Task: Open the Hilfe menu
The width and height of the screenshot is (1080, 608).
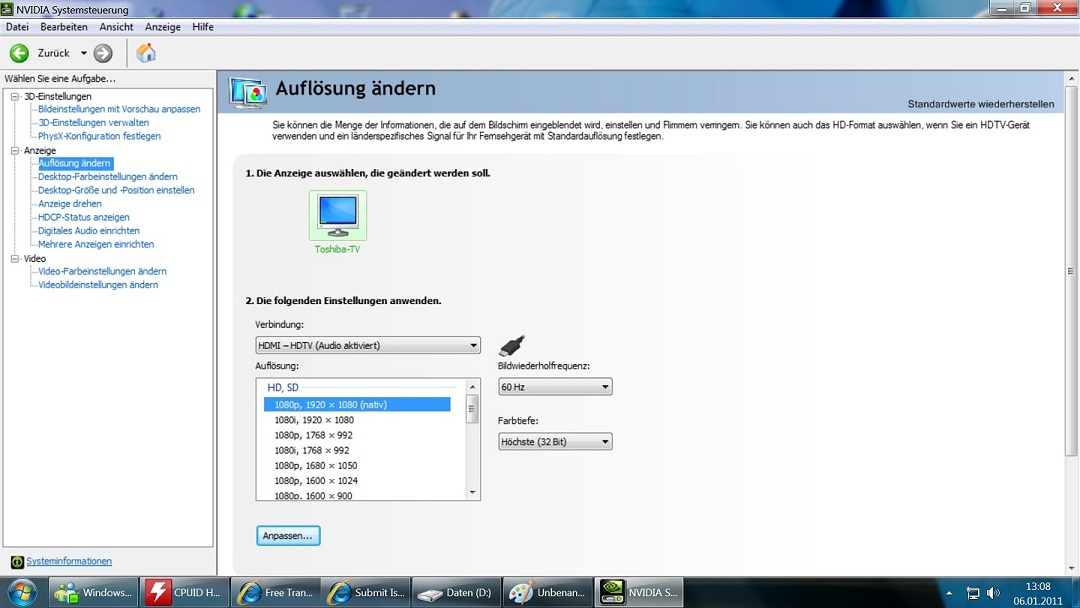Action: click(x=202, y=27)
